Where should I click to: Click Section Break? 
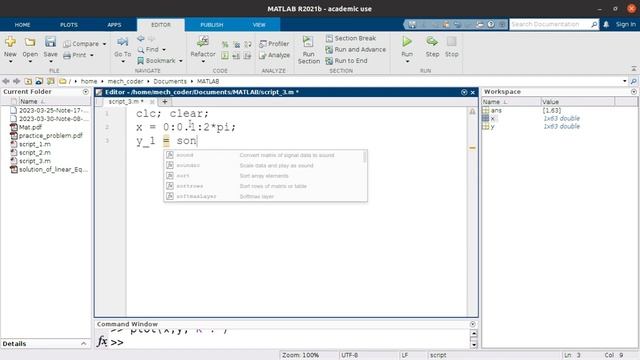[351, 38]
